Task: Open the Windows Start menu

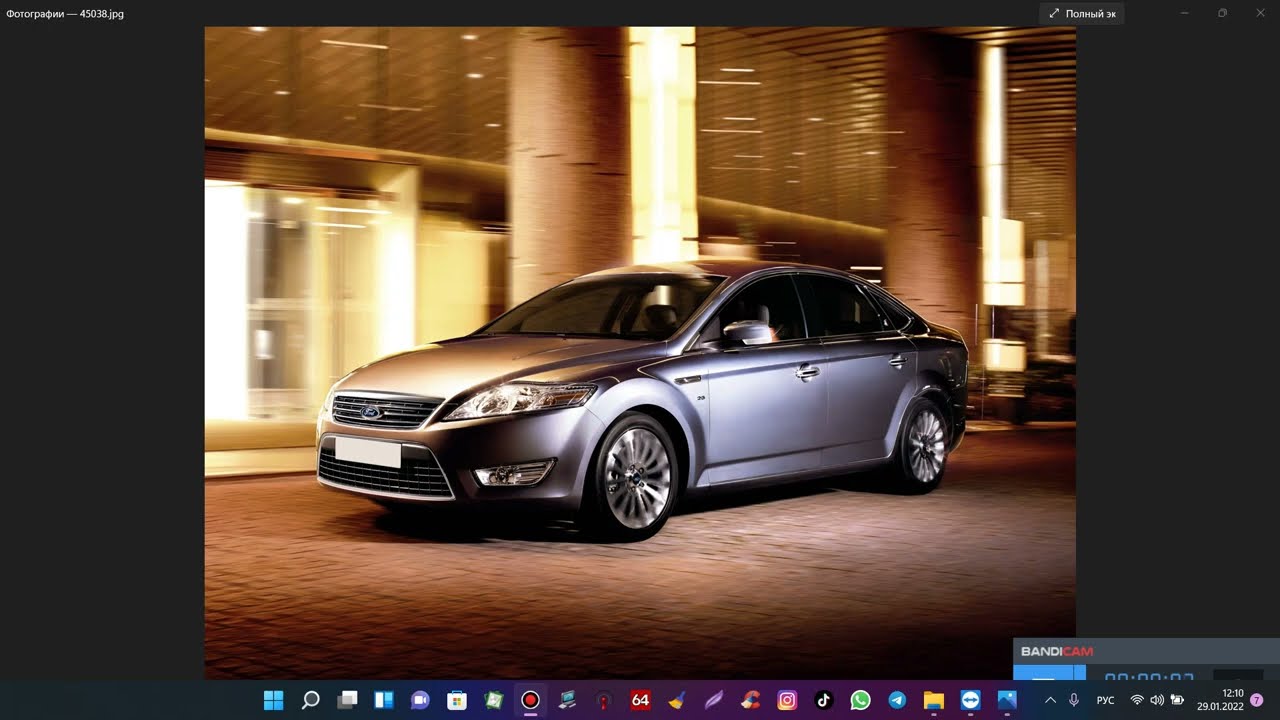Action: (273, 700)
